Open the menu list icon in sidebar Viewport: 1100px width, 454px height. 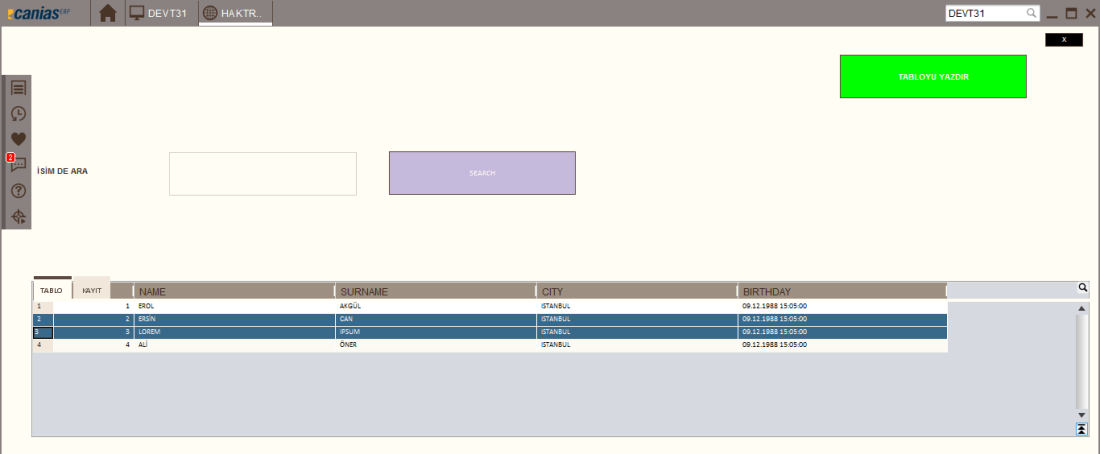tap(18, 88)
